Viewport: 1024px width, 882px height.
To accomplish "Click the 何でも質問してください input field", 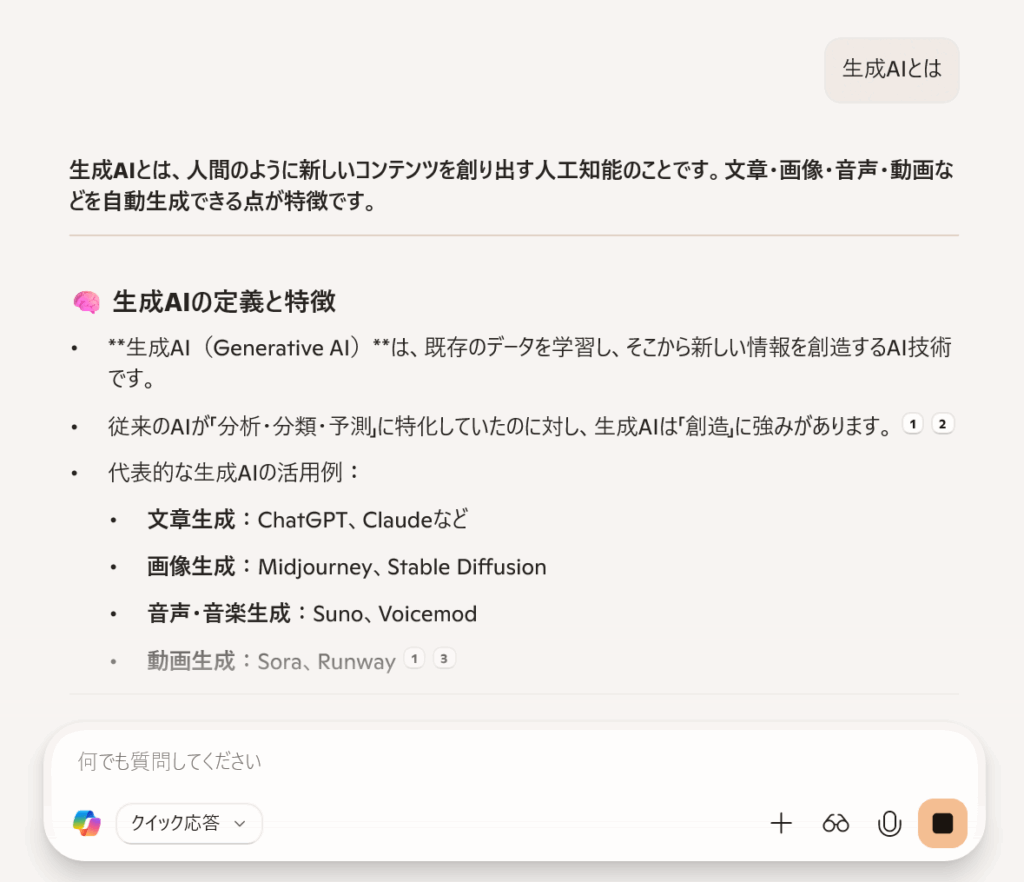I will [400, 761].
